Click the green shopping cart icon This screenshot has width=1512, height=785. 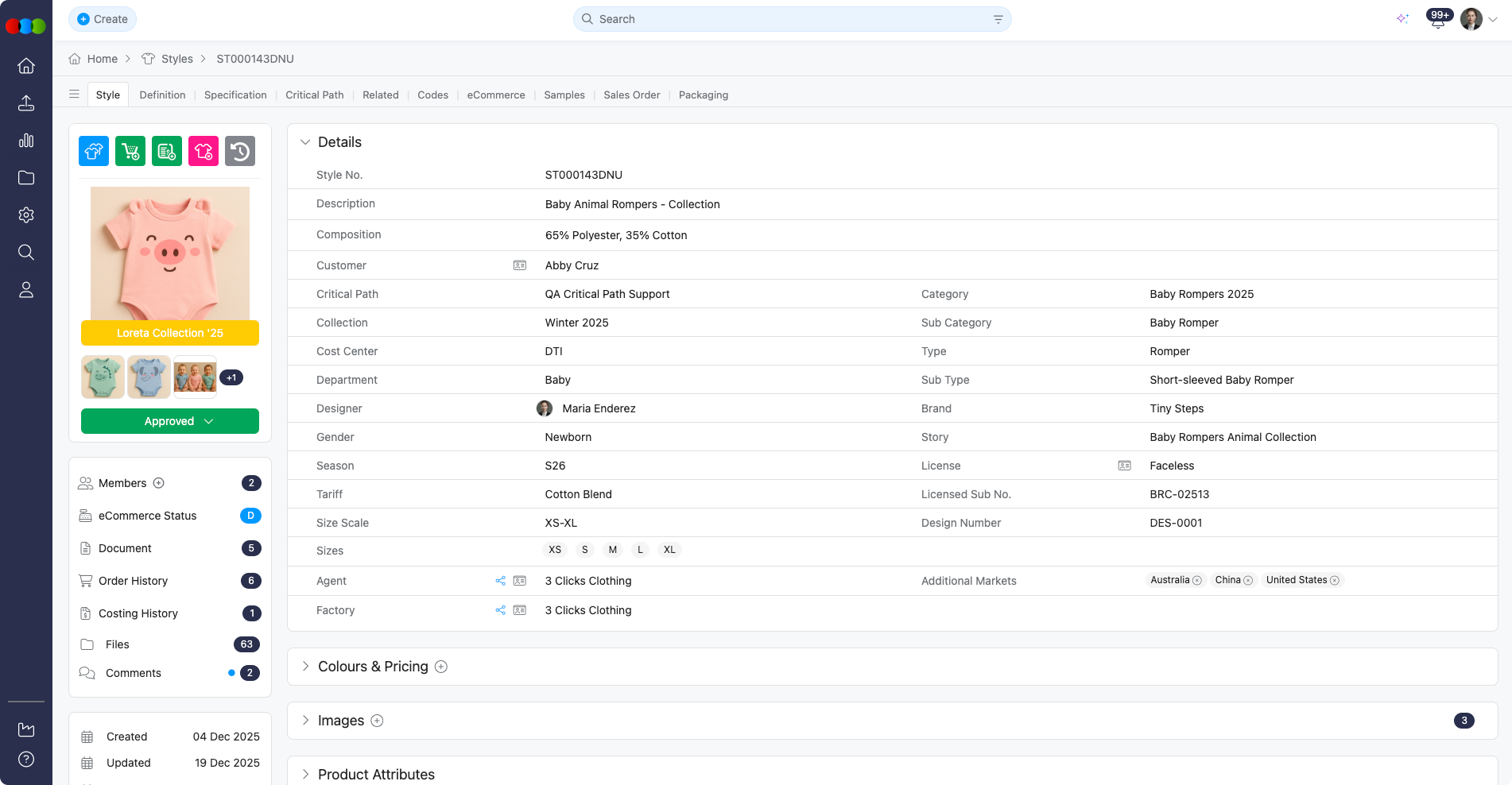130,151
